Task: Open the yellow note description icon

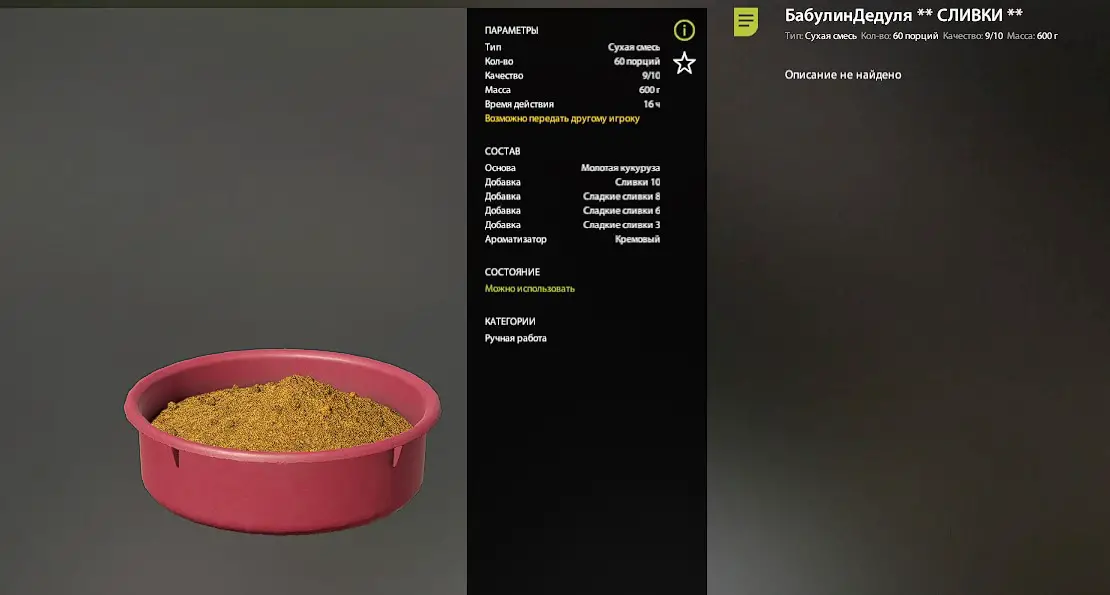Action: [x=745, y=22]
